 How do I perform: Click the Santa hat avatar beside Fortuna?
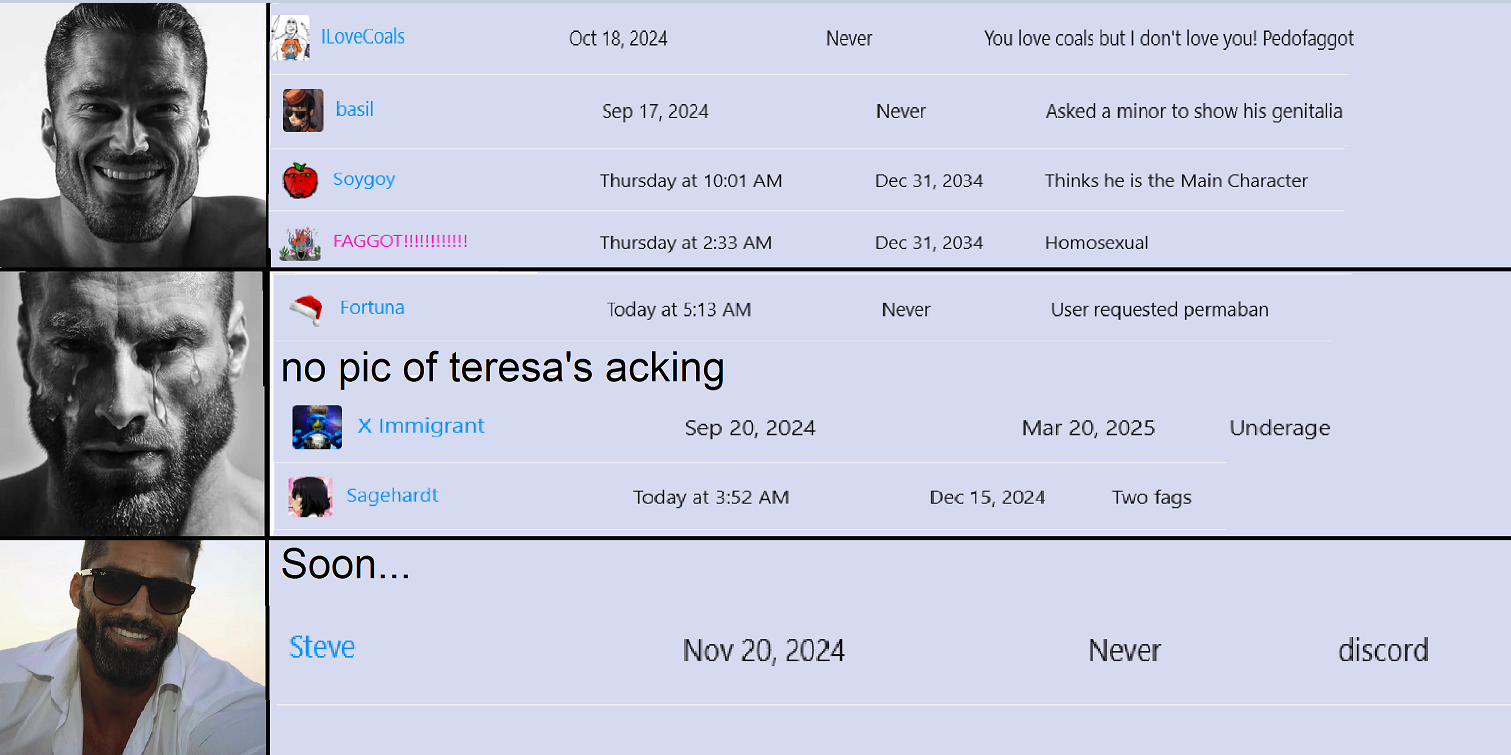click(x=307, y=309)
